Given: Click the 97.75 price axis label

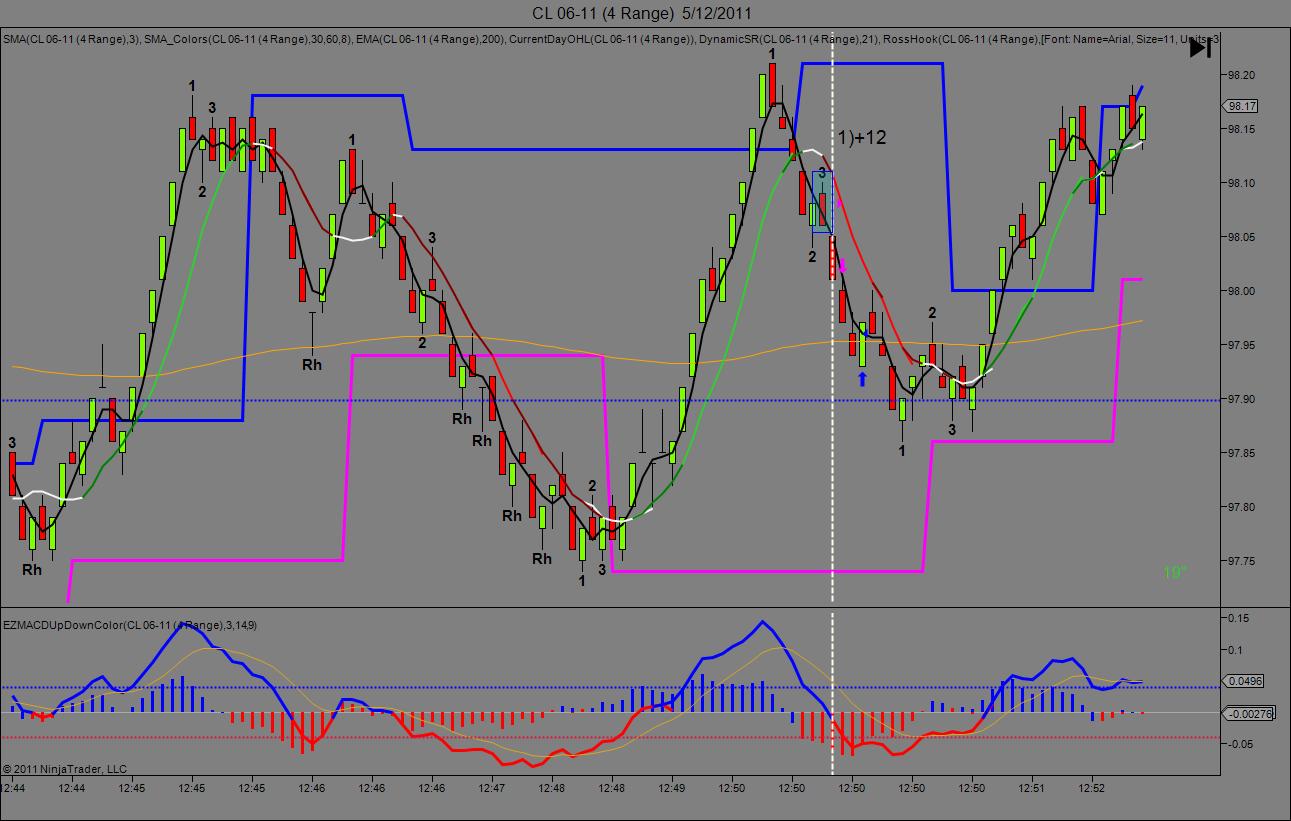Looking at the screenshot, I should pos(1241,561).
